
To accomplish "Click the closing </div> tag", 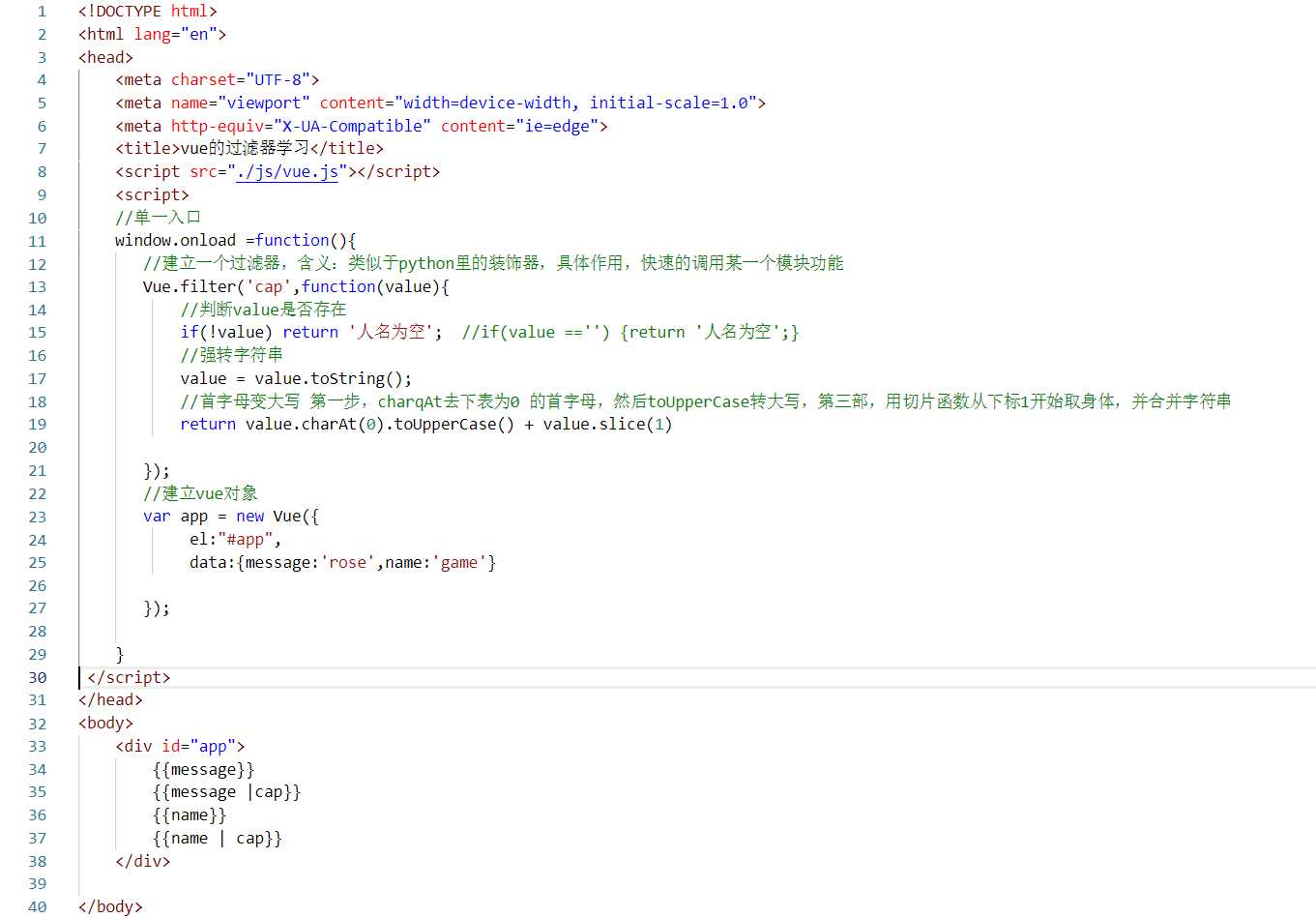I will [x=143, y=861].
